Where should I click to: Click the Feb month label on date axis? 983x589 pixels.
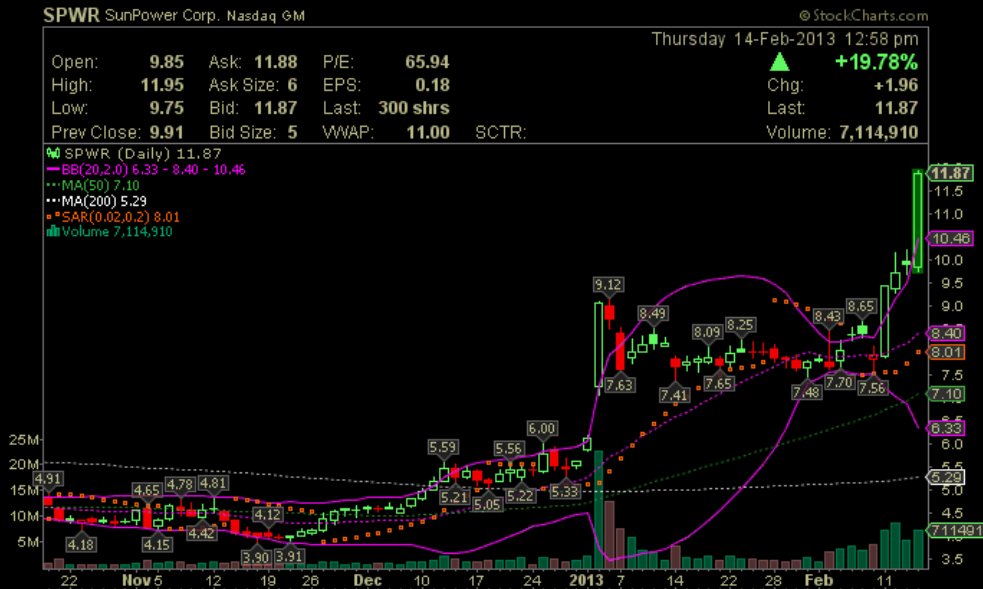819,580
